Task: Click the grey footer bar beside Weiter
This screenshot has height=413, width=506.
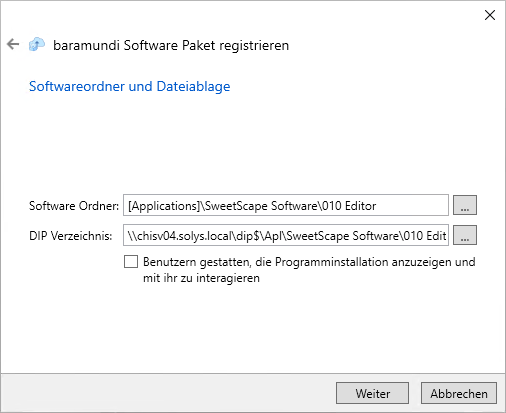Action: tap(167, 393)
